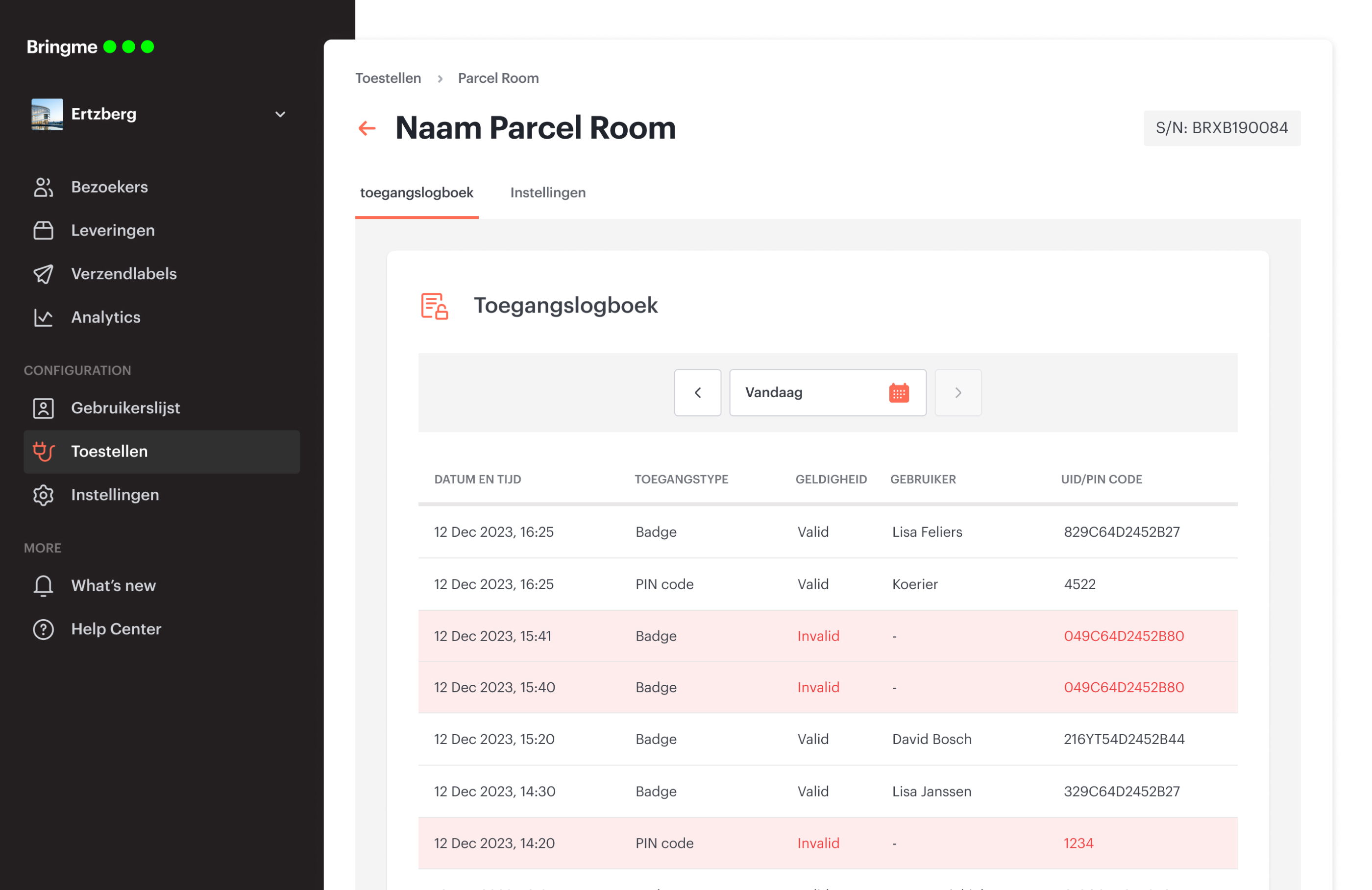Select Toestellen in the sidebar

click(161, 451)
